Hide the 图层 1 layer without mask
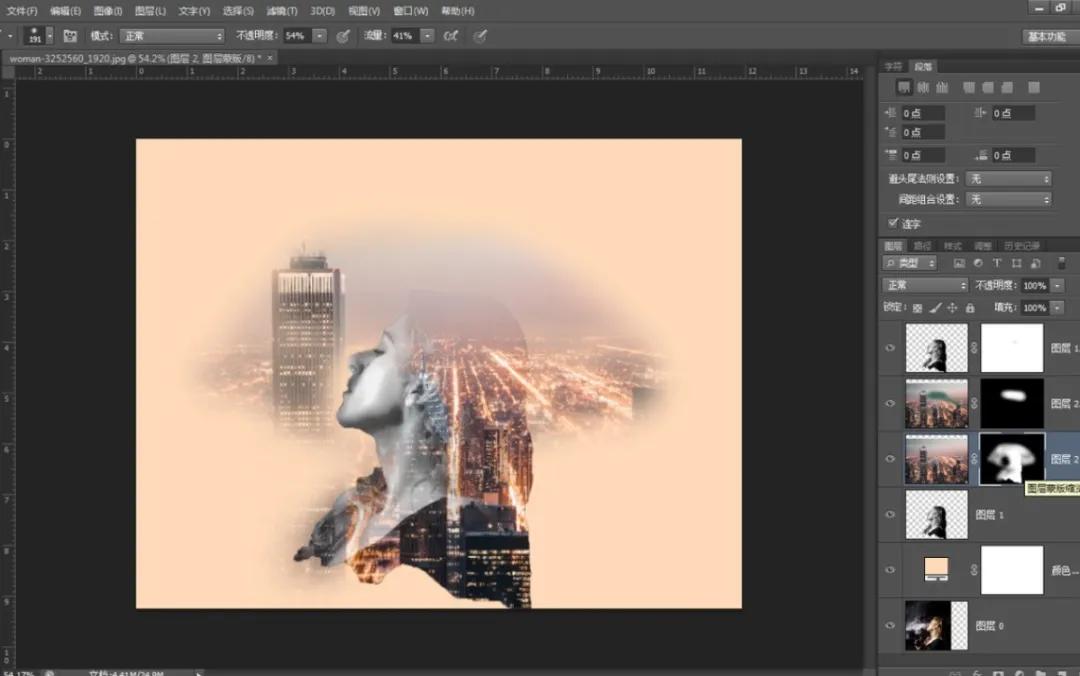 (x=890, y=514)
